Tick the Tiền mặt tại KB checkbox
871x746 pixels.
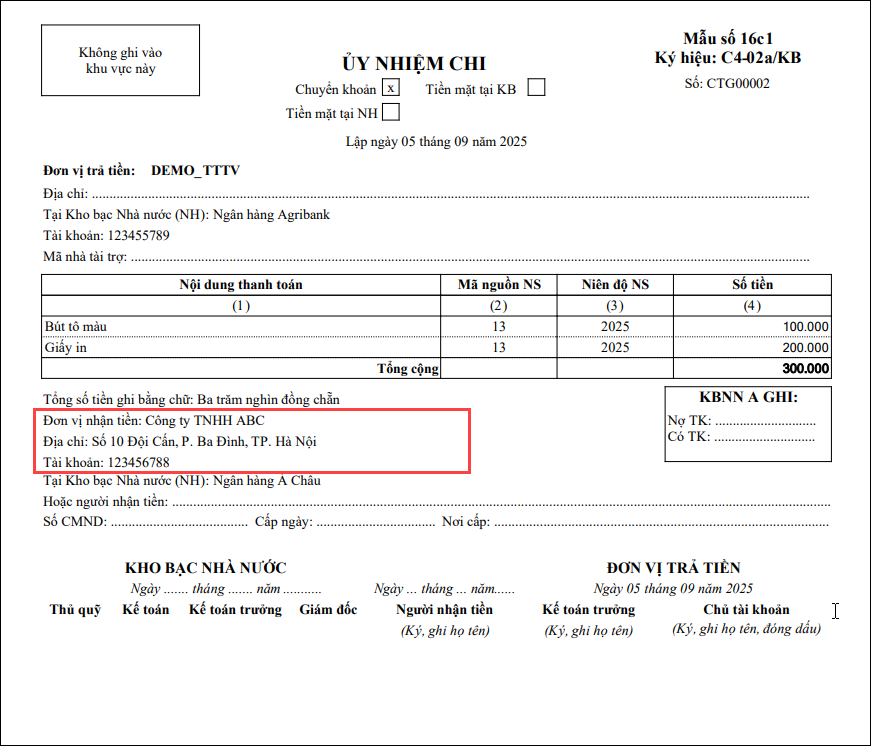click(536, 87)
